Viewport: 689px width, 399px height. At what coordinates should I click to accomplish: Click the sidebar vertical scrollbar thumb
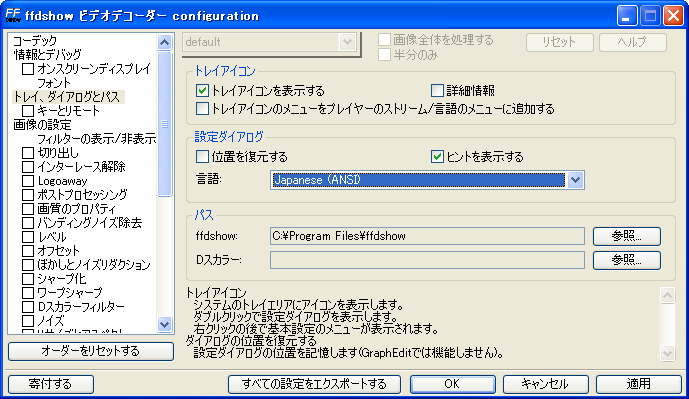click(x=164, y=124)
